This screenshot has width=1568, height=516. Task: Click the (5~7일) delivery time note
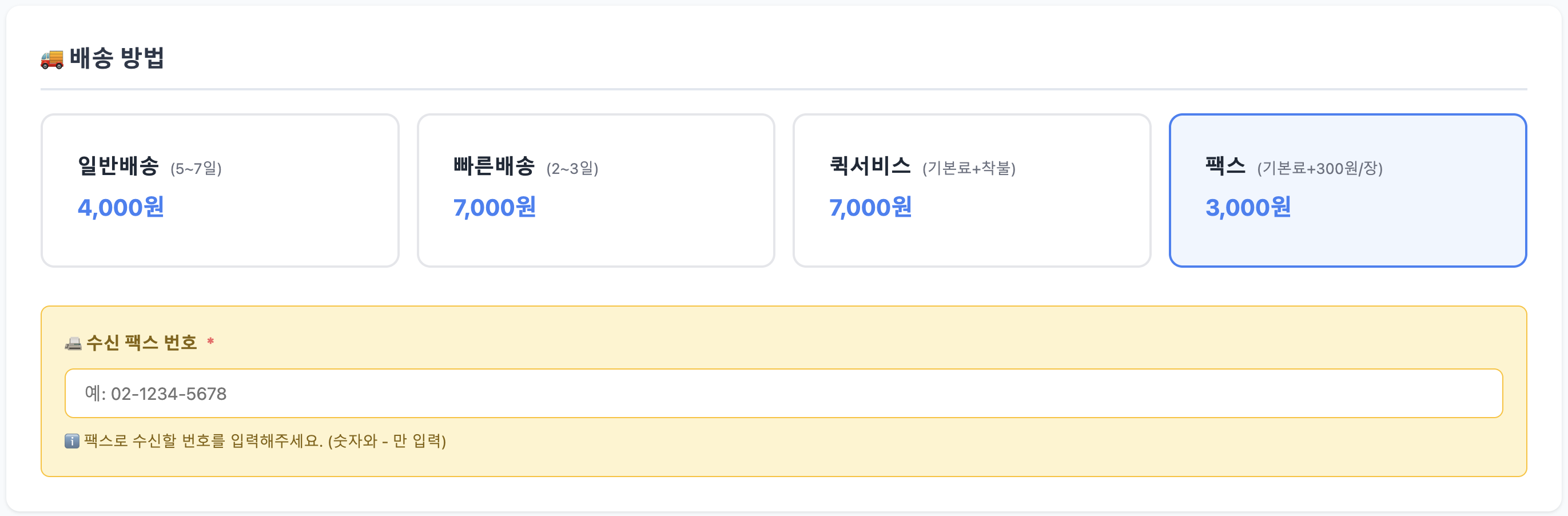pyautogui.click(x=196, y=168)
